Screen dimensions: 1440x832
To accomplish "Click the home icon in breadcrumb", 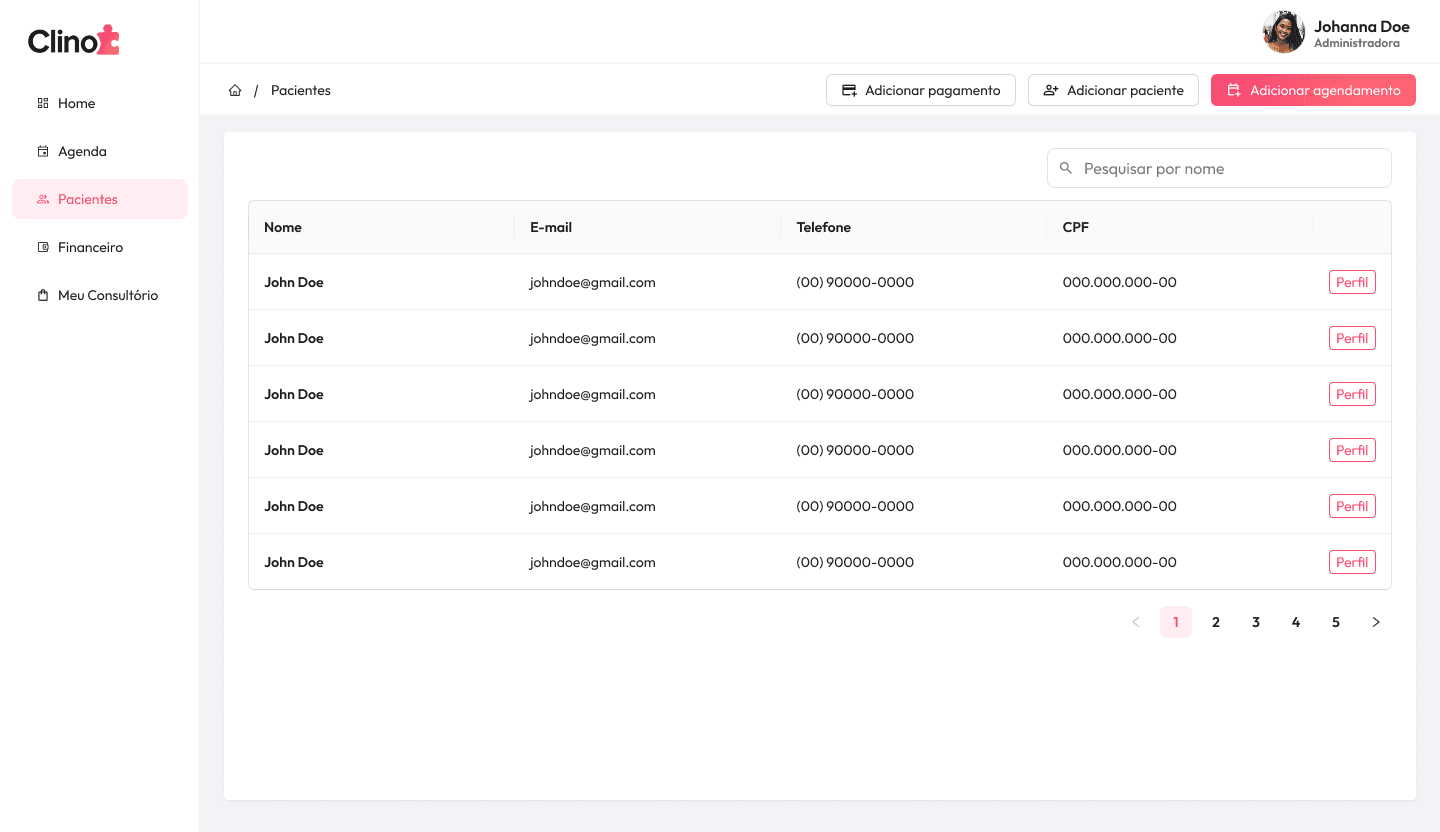I will 235,90.
